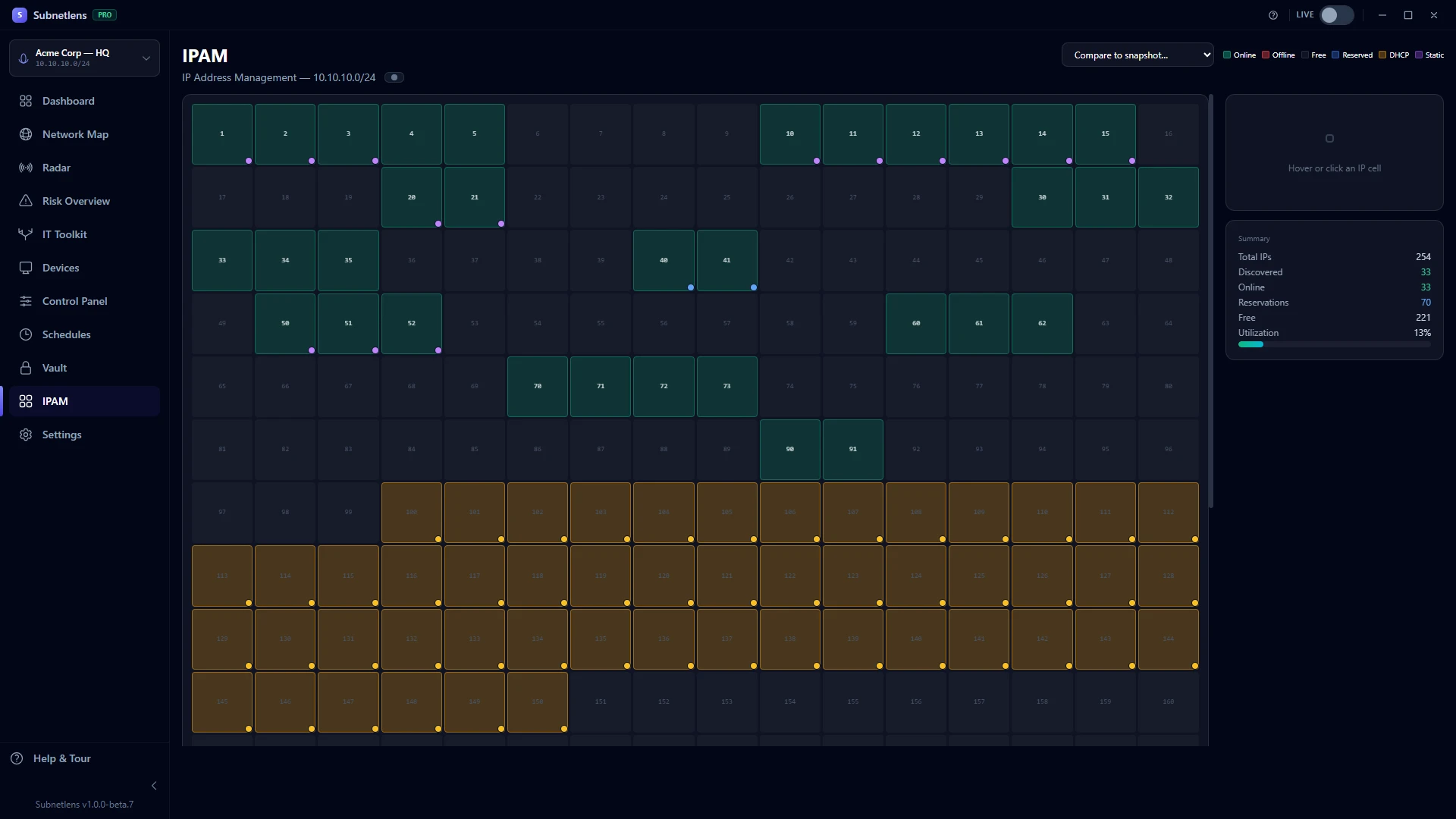Select online IP cell 73

point(727,387)
